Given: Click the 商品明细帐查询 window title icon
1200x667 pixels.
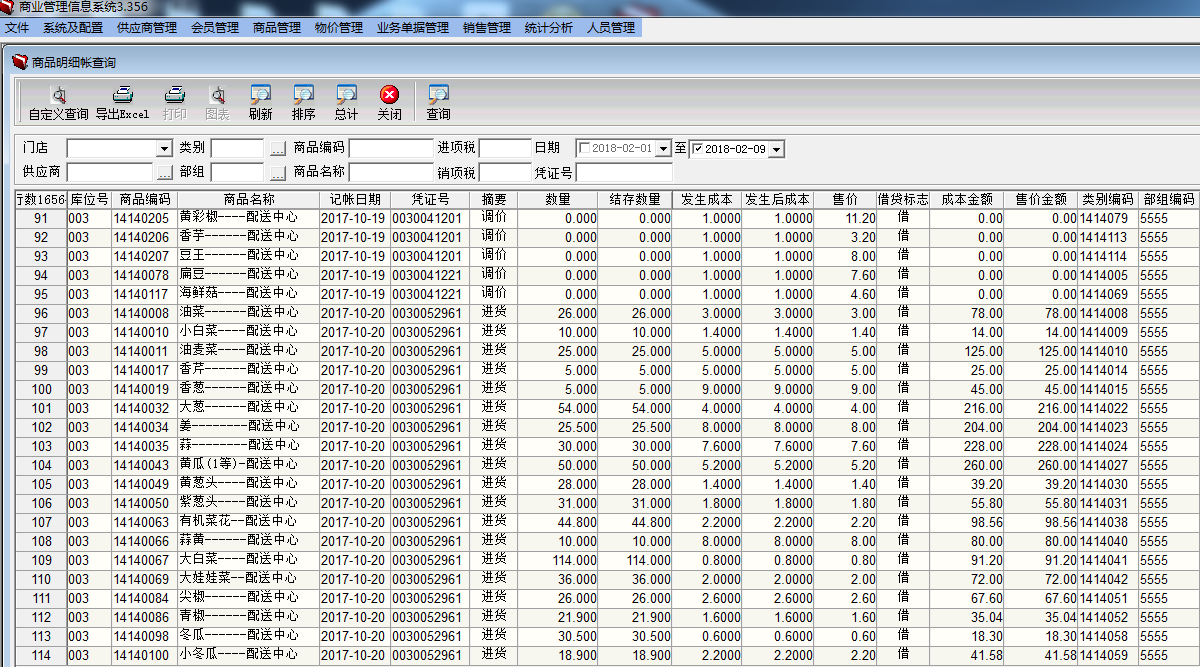Looking at the screenshot, I should tap(19, 62).
